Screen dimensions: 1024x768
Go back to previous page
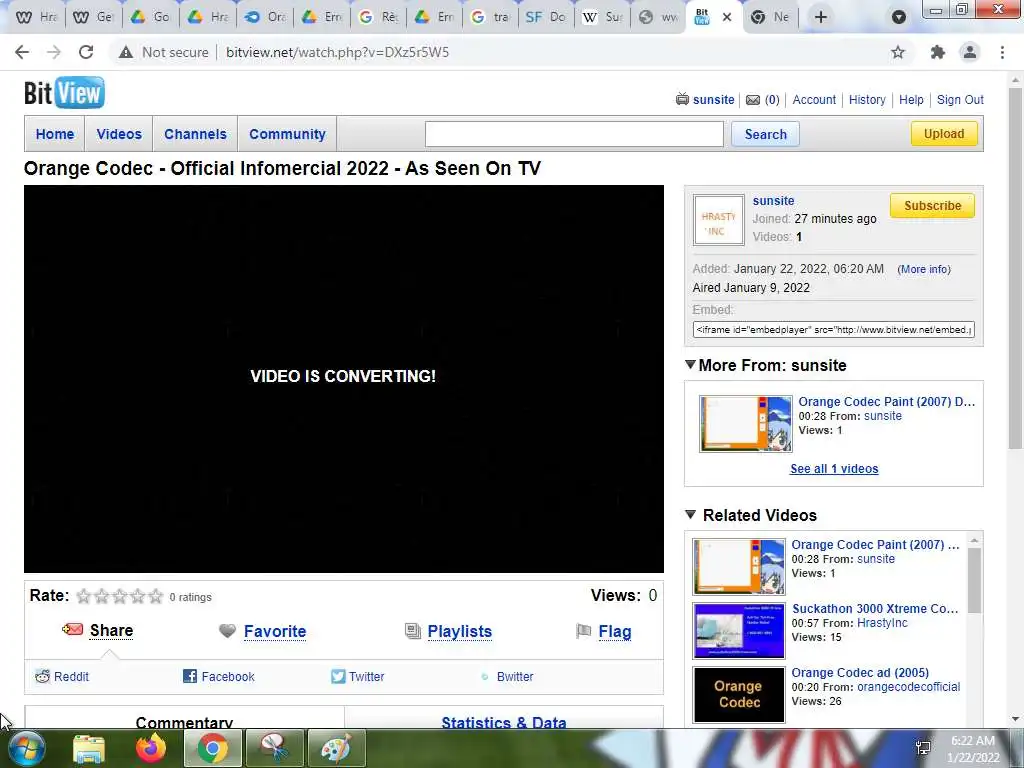(x=22, y=52)
